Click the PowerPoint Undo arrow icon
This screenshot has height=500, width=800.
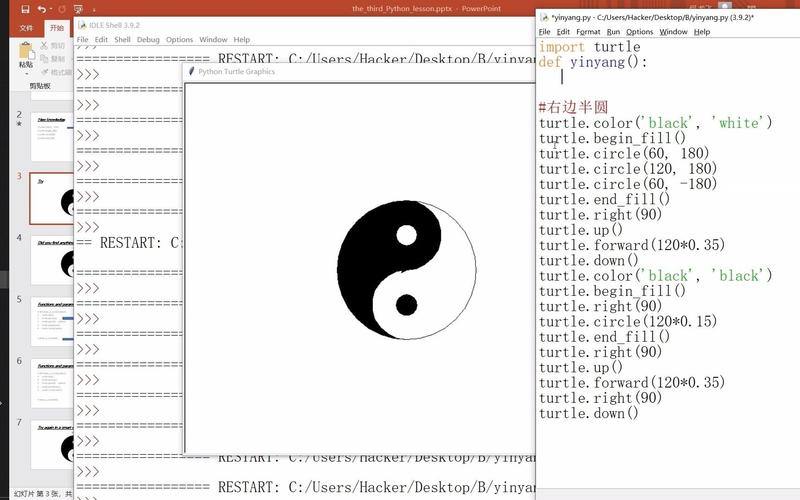point(41,9)
